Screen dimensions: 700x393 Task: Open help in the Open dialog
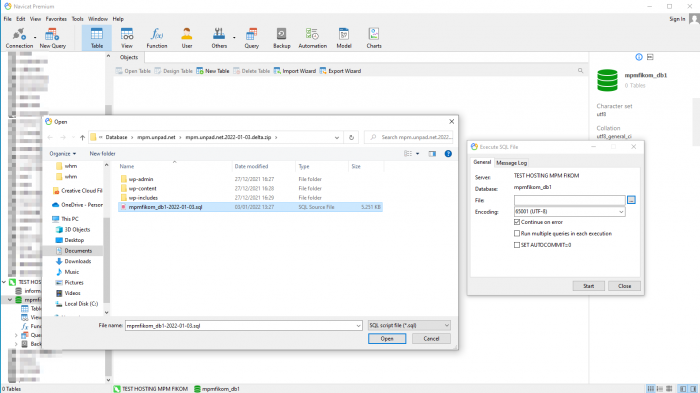click(x=448, y=154)
